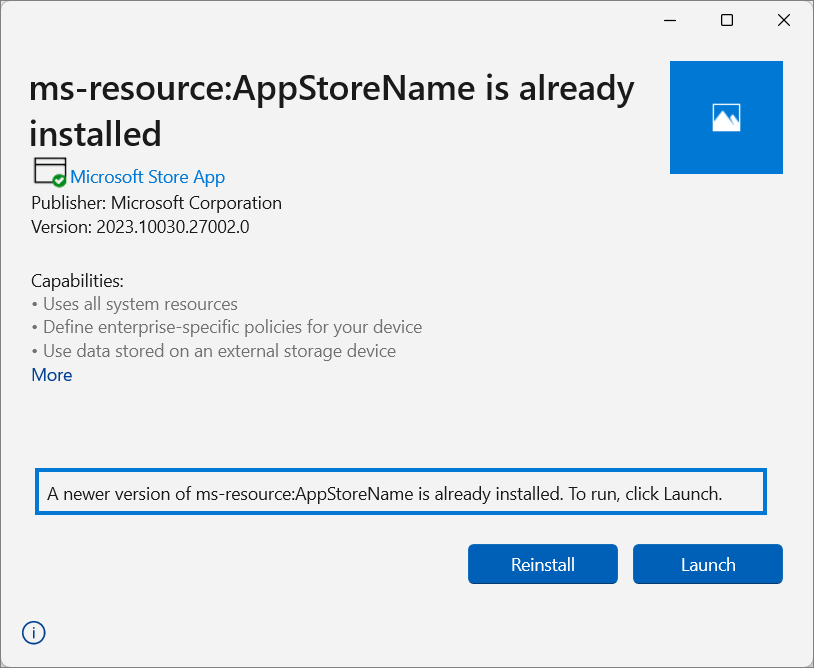
Task: Click the Publisher Microsoft Corporation text
Action: point(153,202)
